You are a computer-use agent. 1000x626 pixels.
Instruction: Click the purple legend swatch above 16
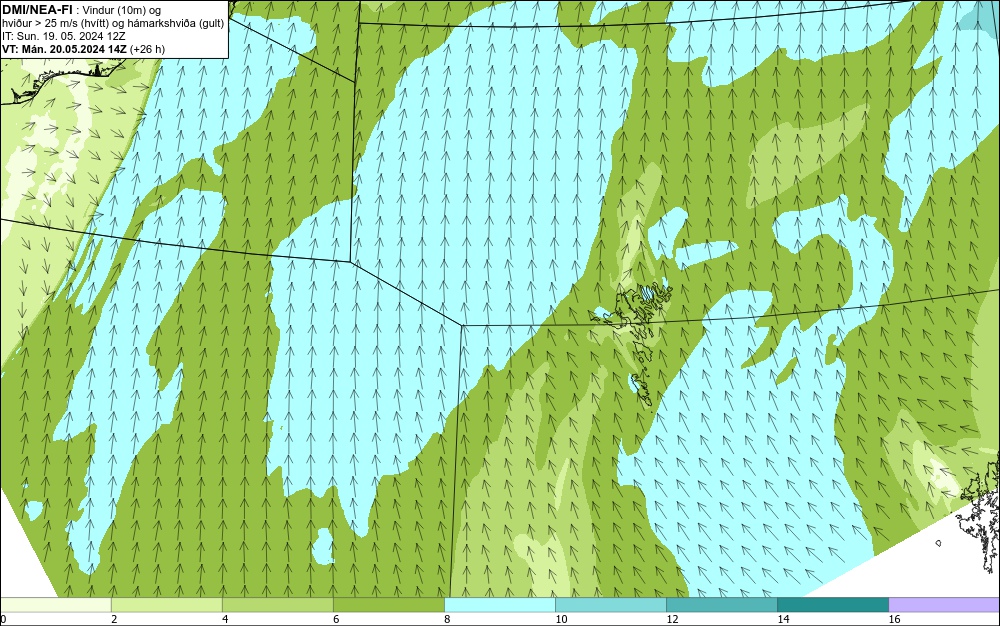pyautogui.click(x=944, y=605)
